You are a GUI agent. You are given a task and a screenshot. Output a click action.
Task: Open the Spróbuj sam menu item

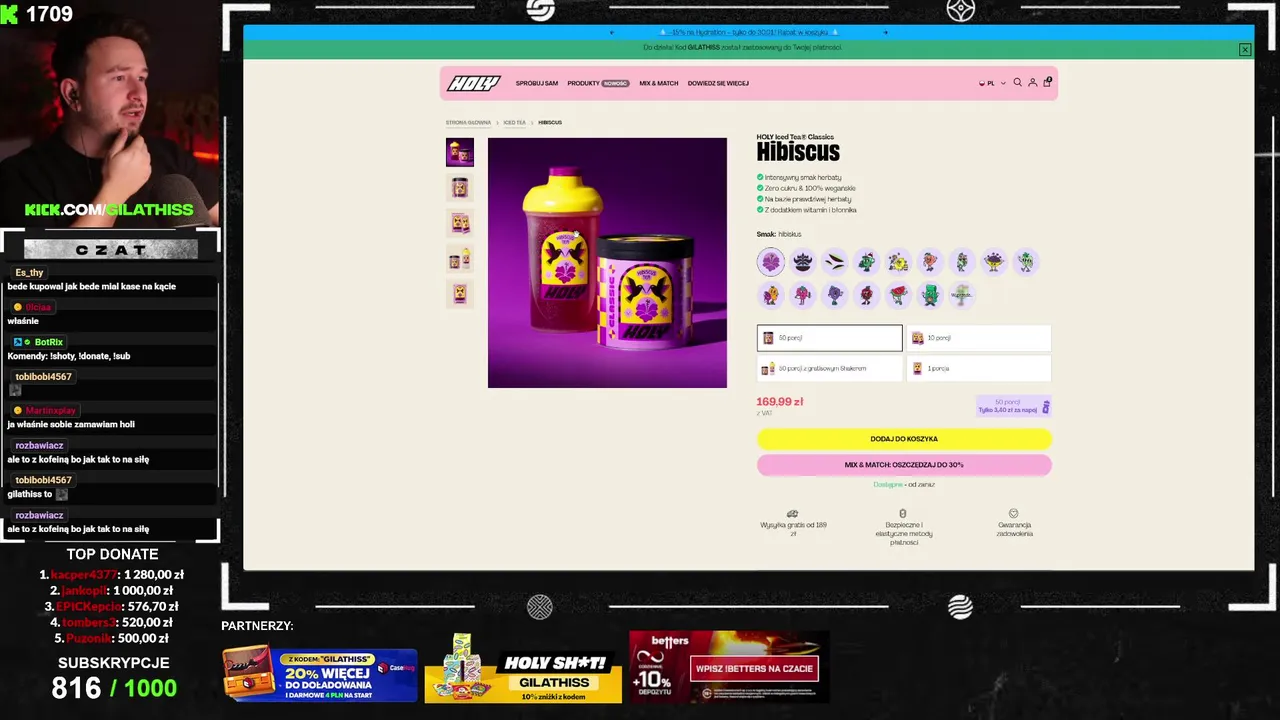[x=537, y=83]
